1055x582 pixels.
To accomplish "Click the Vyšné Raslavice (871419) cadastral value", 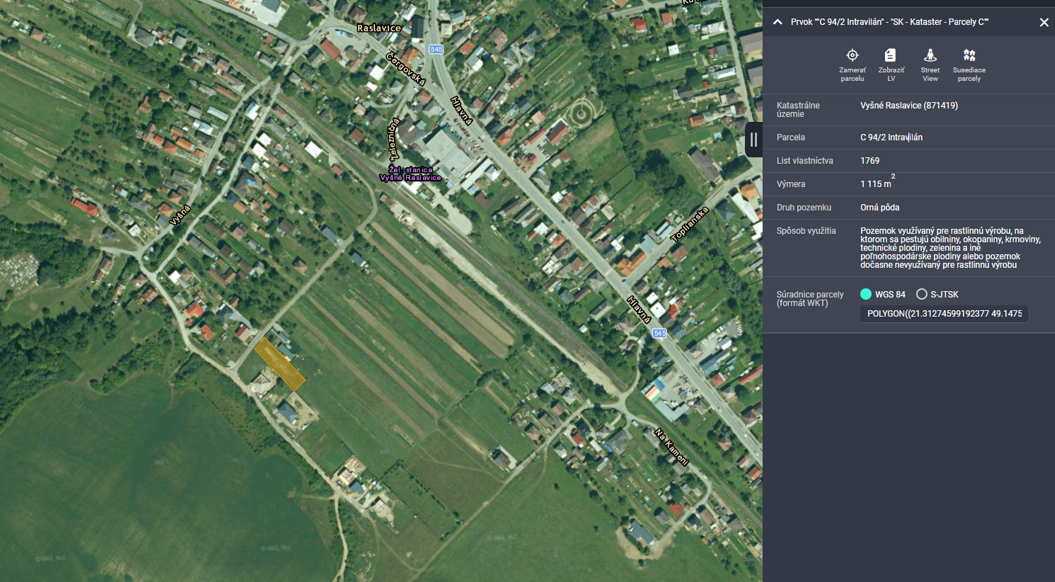I will (908, 106).
